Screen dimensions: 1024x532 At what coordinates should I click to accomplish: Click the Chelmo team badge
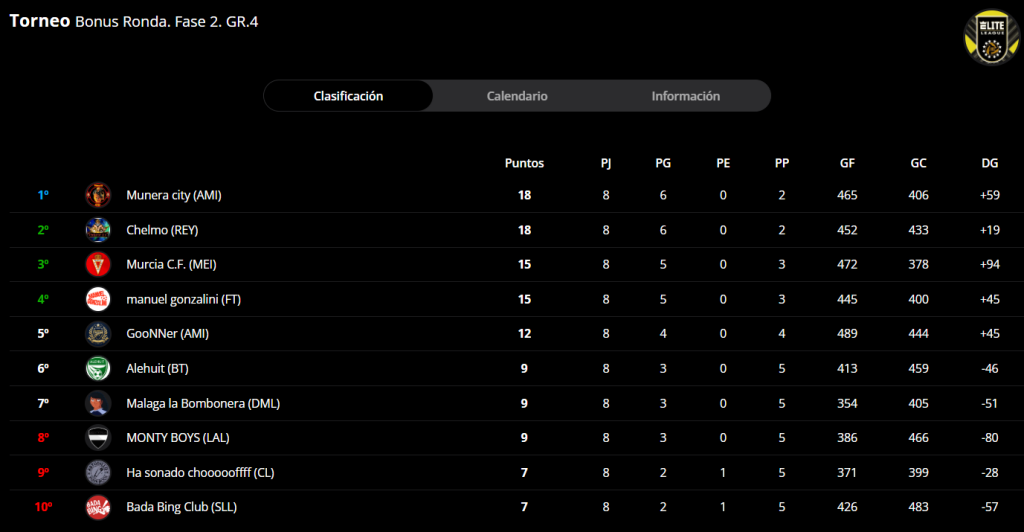(x=98, y=230)
